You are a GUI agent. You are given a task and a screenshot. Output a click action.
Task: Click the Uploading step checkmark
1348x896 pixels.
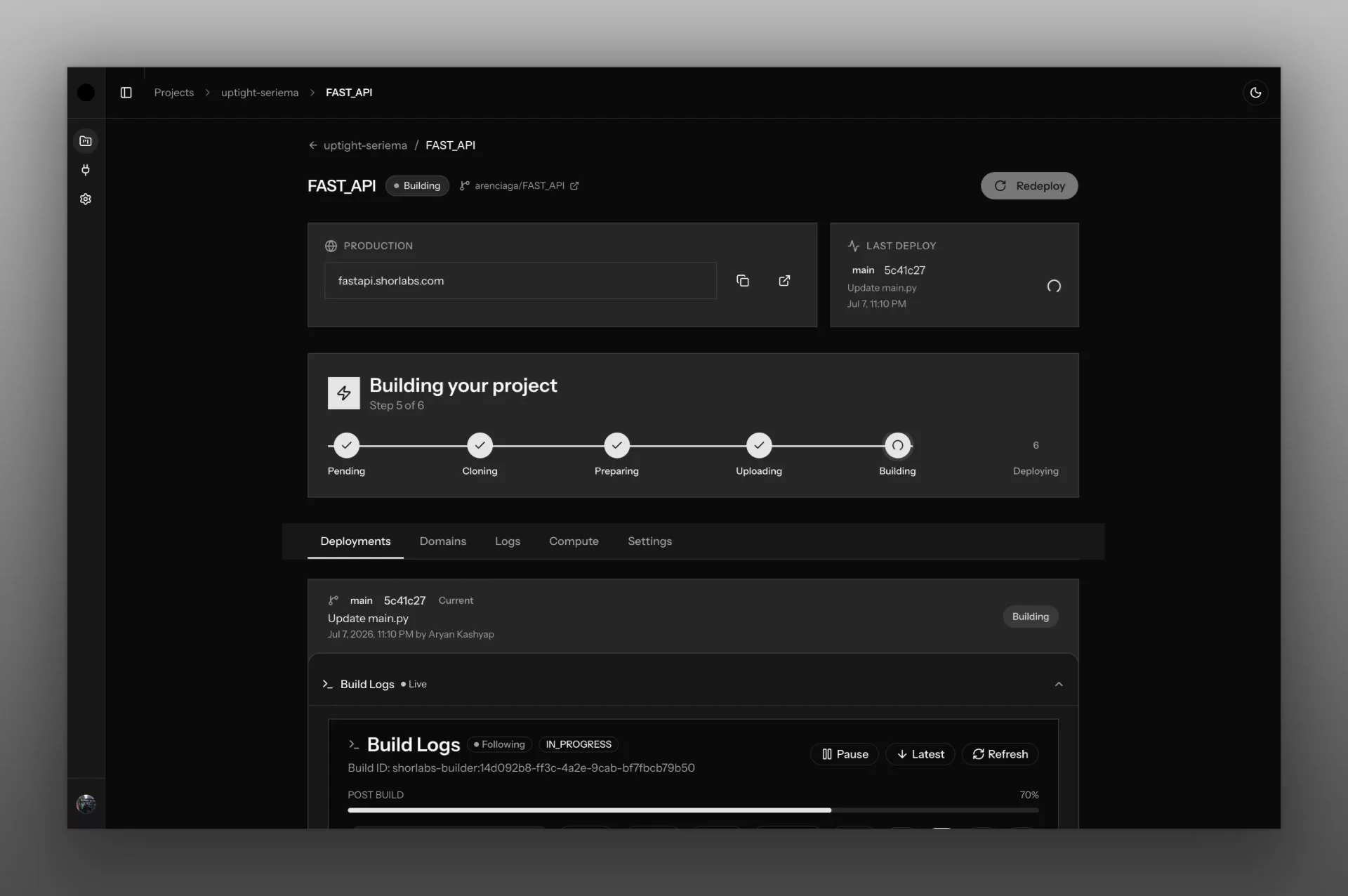(759, 445)
